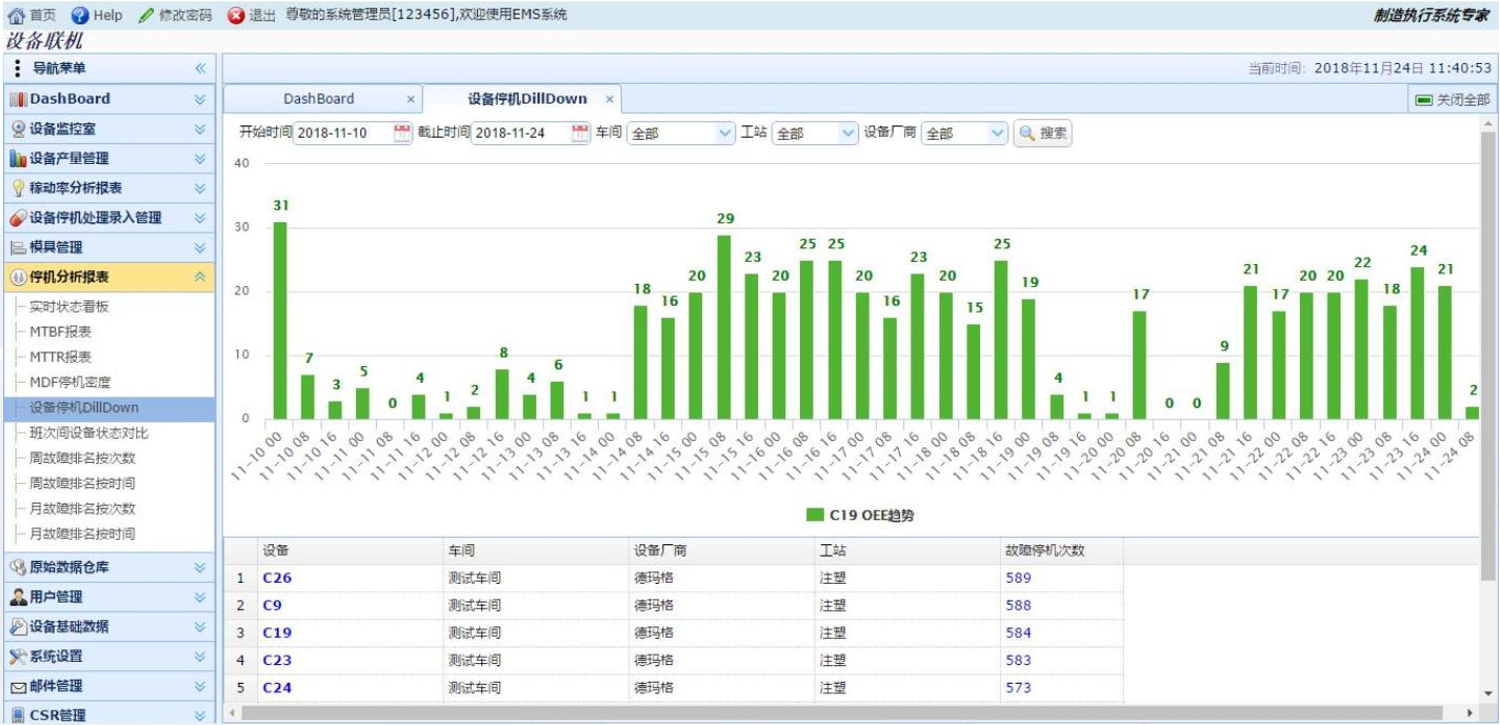Viewport: 1500px width, 725px height.
Task: Open the 车间 dropdown list
Action: click(725, 133)
